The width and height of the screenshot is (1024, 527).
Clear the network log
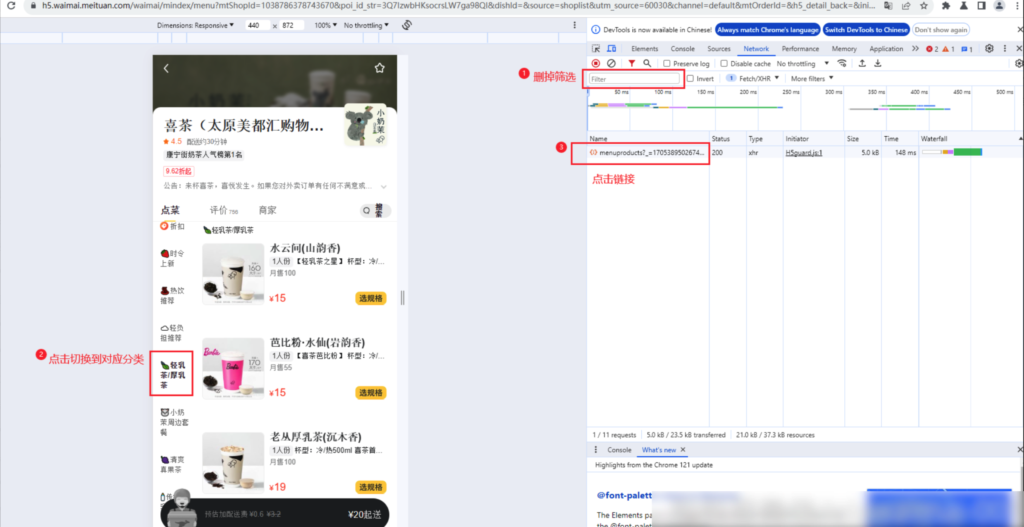pos(612,63)
